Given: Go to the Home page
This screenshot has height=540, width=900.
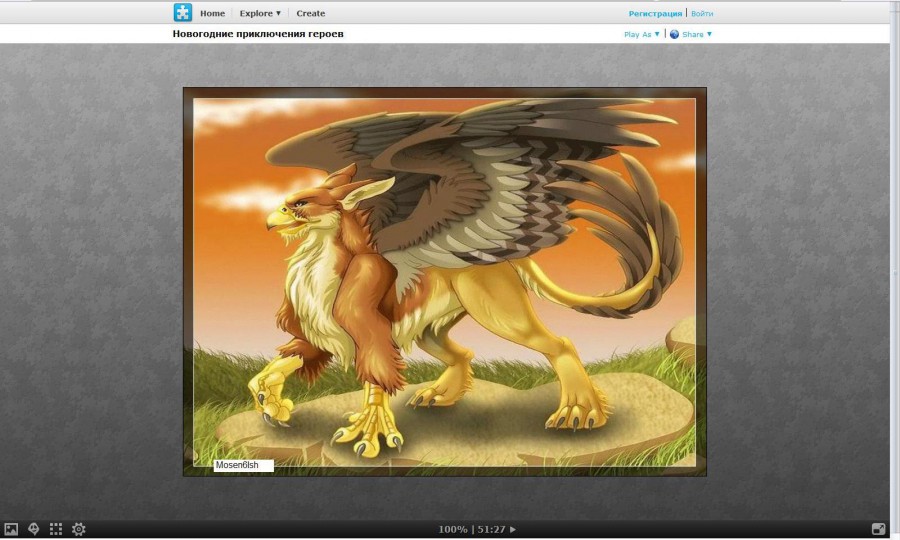Looking at the screenshot, I should pyautogui.click(x=212, y=13).
